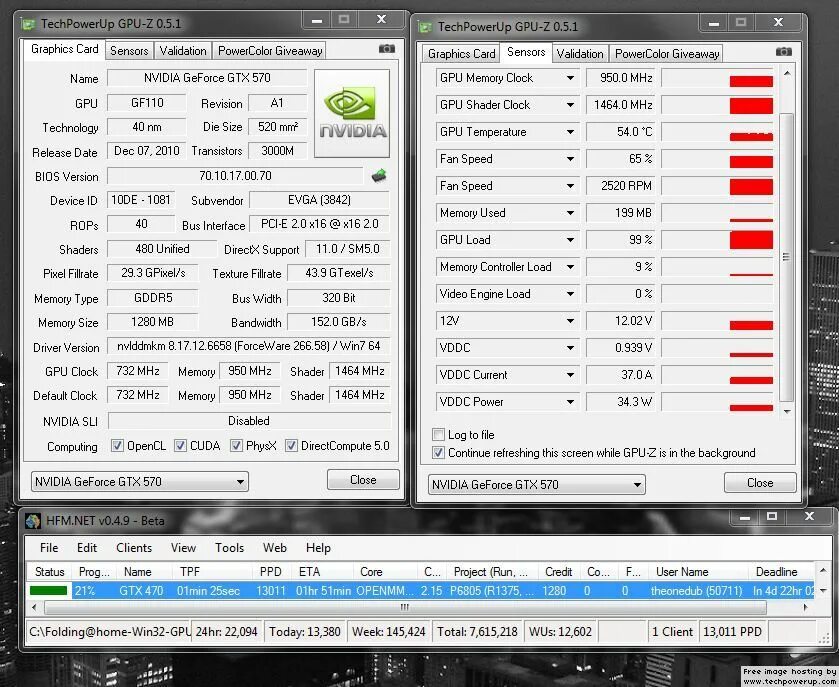Screen dimensions: 839x687
Task: Open the 12V sensor dropdown
Action: pyautogui.click(x=570, y=321)
